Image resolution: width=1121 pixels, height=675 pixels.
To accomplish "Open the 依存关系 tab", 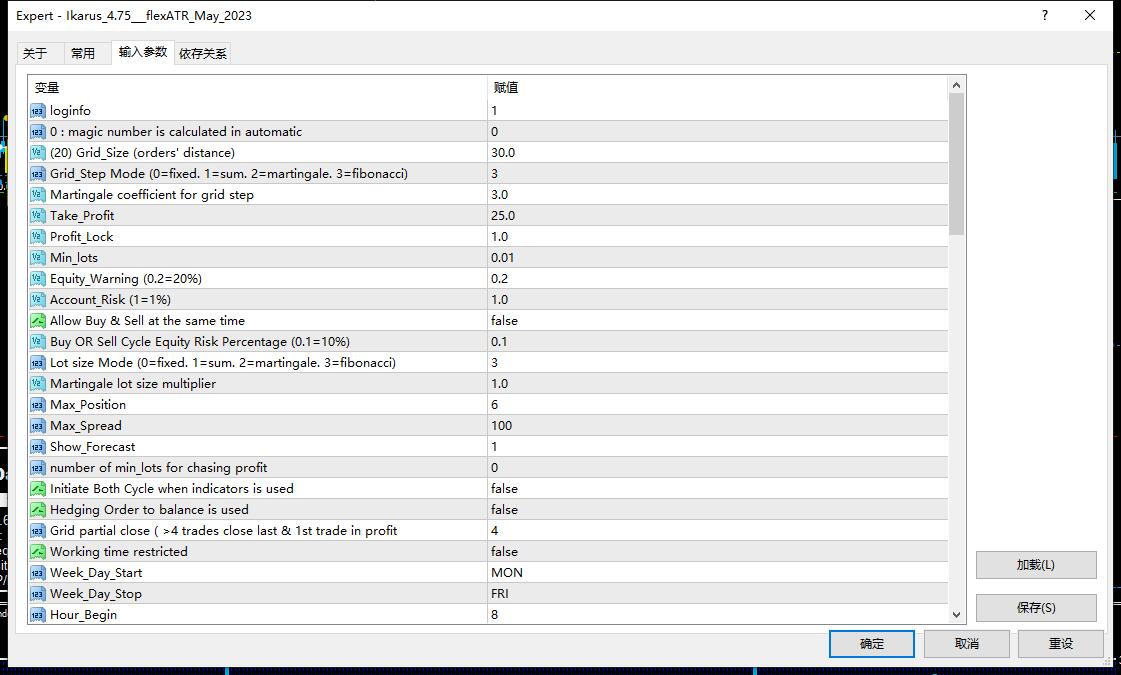I will point(203,54).
